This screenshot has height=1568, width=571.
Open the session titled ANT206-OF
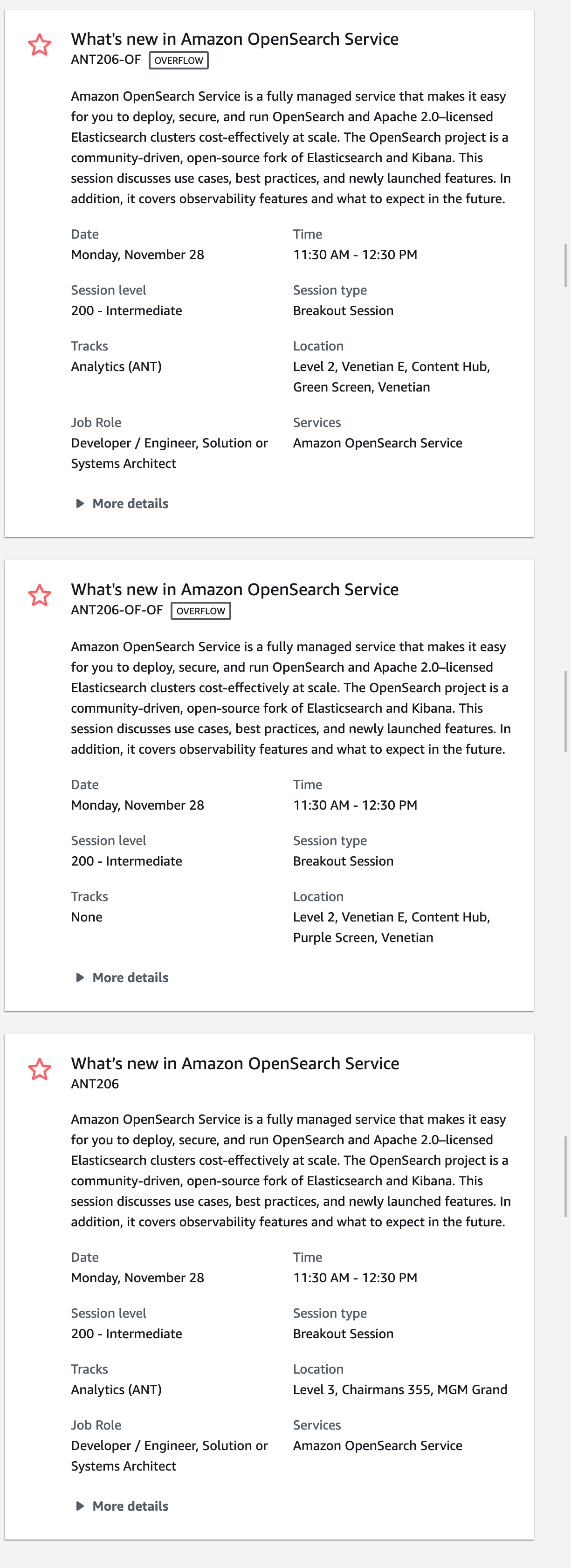(x=235, y=39)
